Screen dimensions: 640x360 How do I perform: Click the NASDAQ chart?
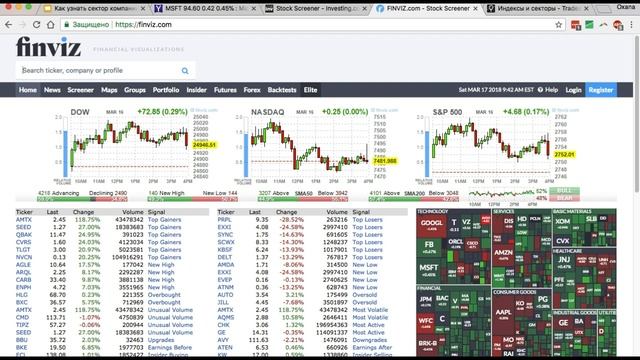pos(316,146)
